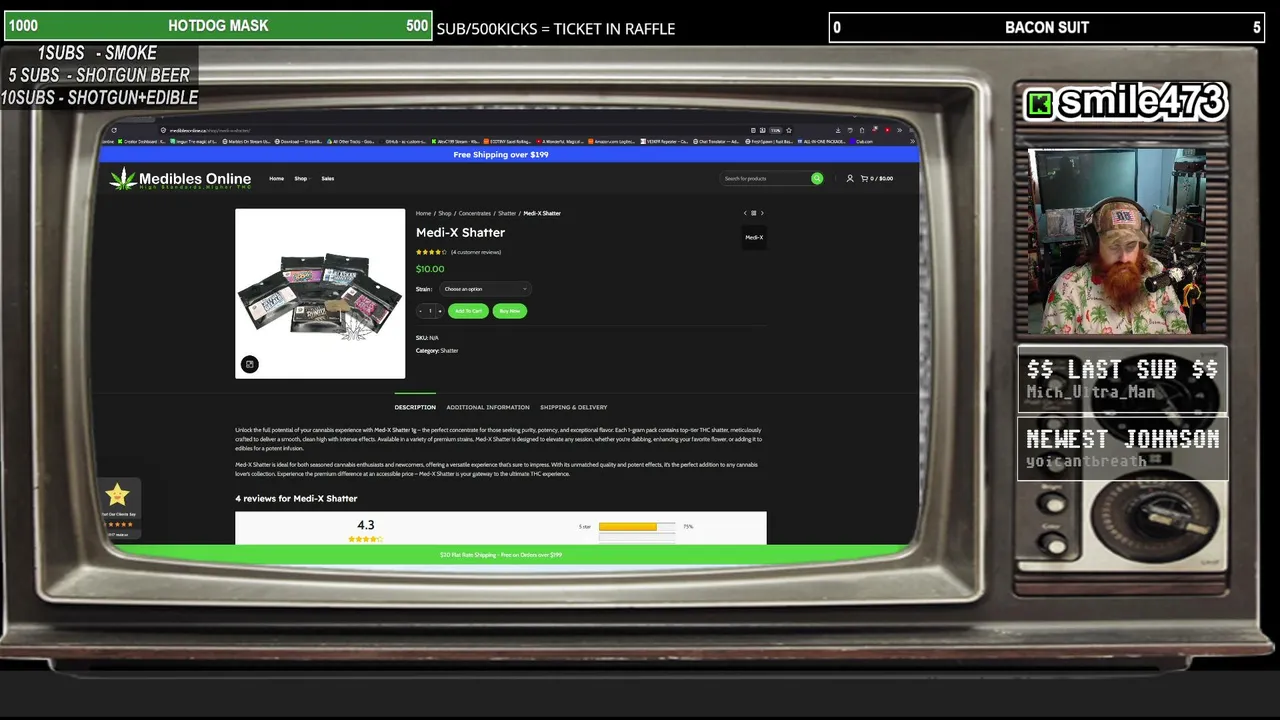Click the $10.00 price text

tap(430, 269)
